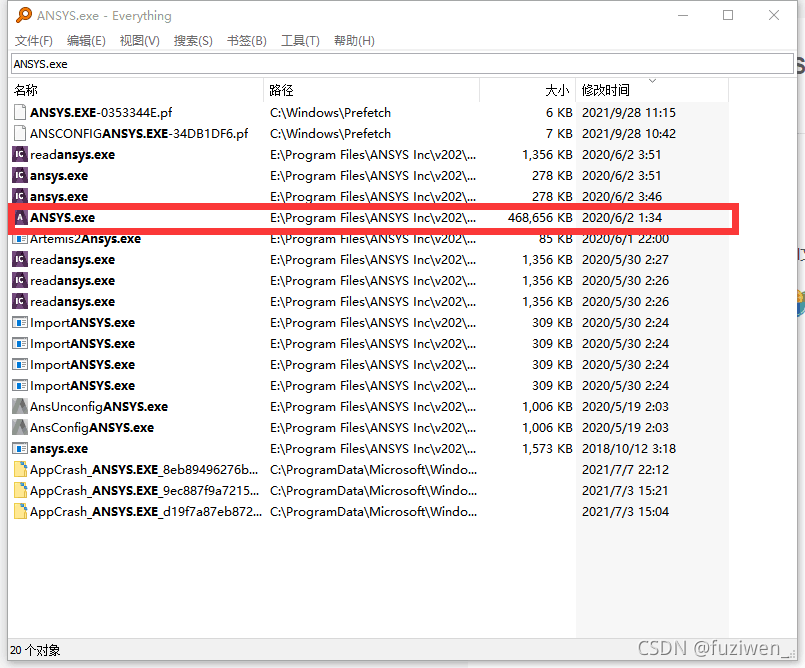Click folder icon of AppCrash_ANSYS.EXE_d19f7a87eb872
The width and height of the screenshot is (805, 668).
pos(21,511)
